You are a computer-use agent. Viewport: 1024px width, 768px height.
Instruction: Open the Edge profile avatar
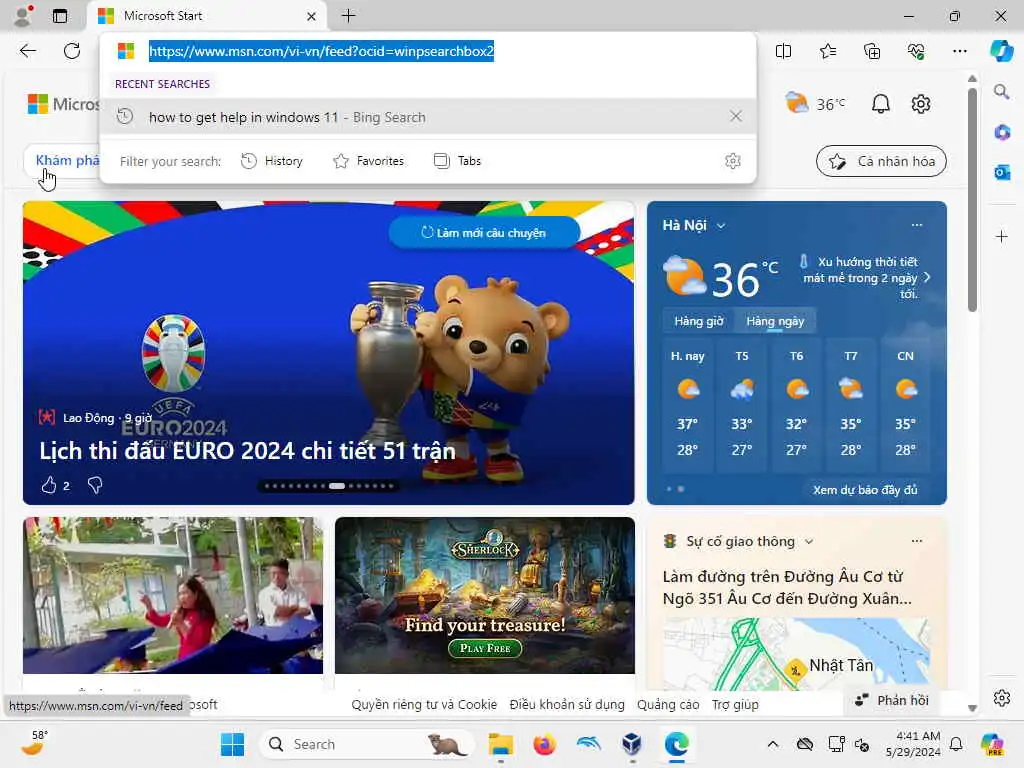pyautogui.click(x=23, y=15)
